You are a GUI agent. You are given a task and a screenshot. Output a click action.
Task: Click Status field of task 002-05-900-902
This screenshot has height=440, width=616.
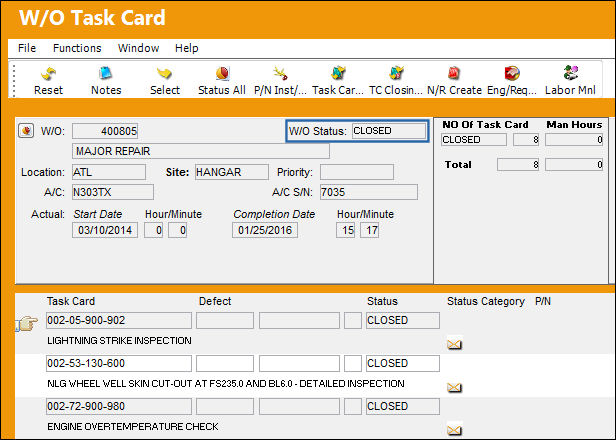point(403,321)
